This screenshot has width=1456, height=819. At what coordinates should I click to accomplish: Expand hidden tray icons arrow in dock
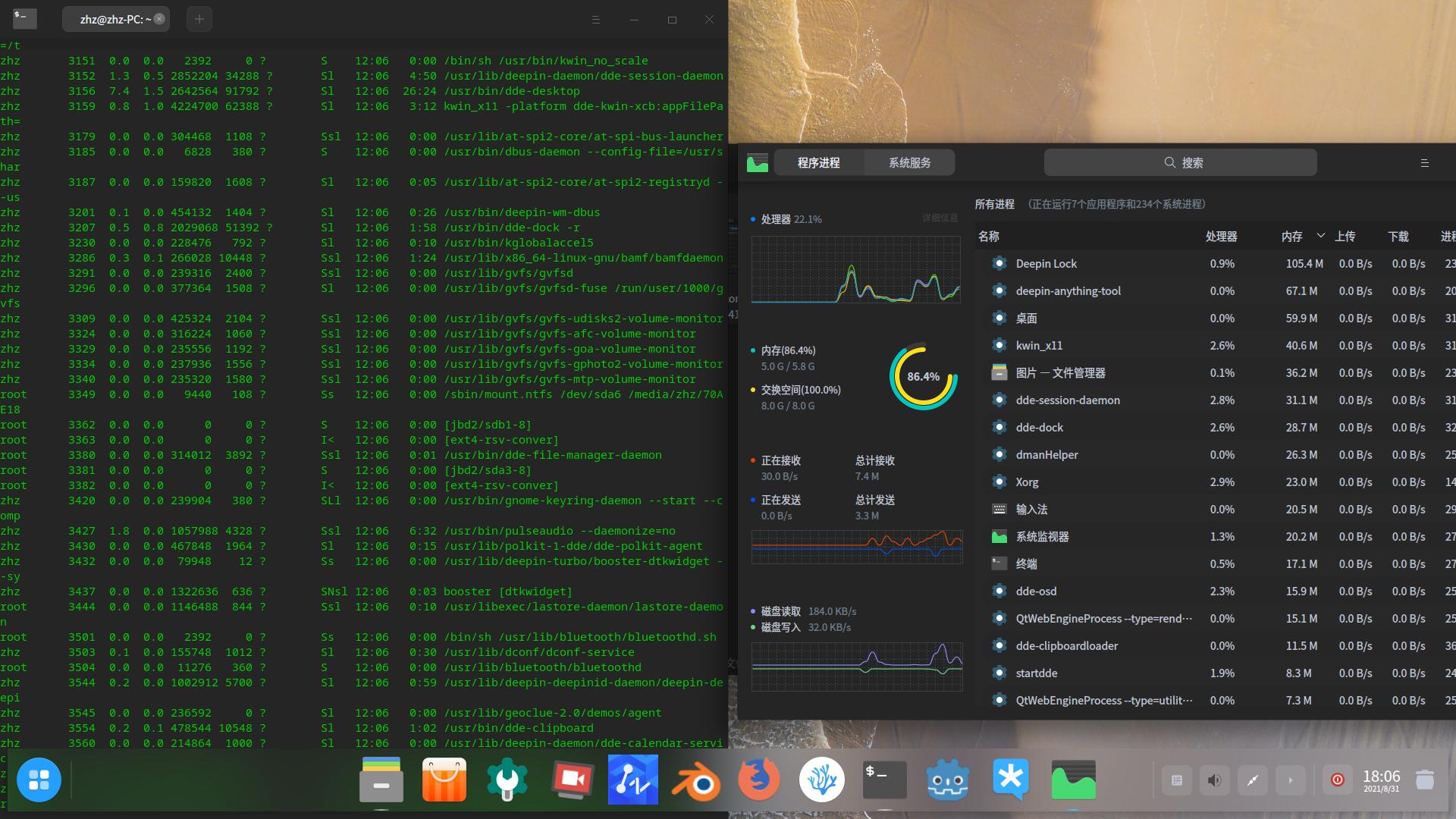click(x=1290, y=780)
